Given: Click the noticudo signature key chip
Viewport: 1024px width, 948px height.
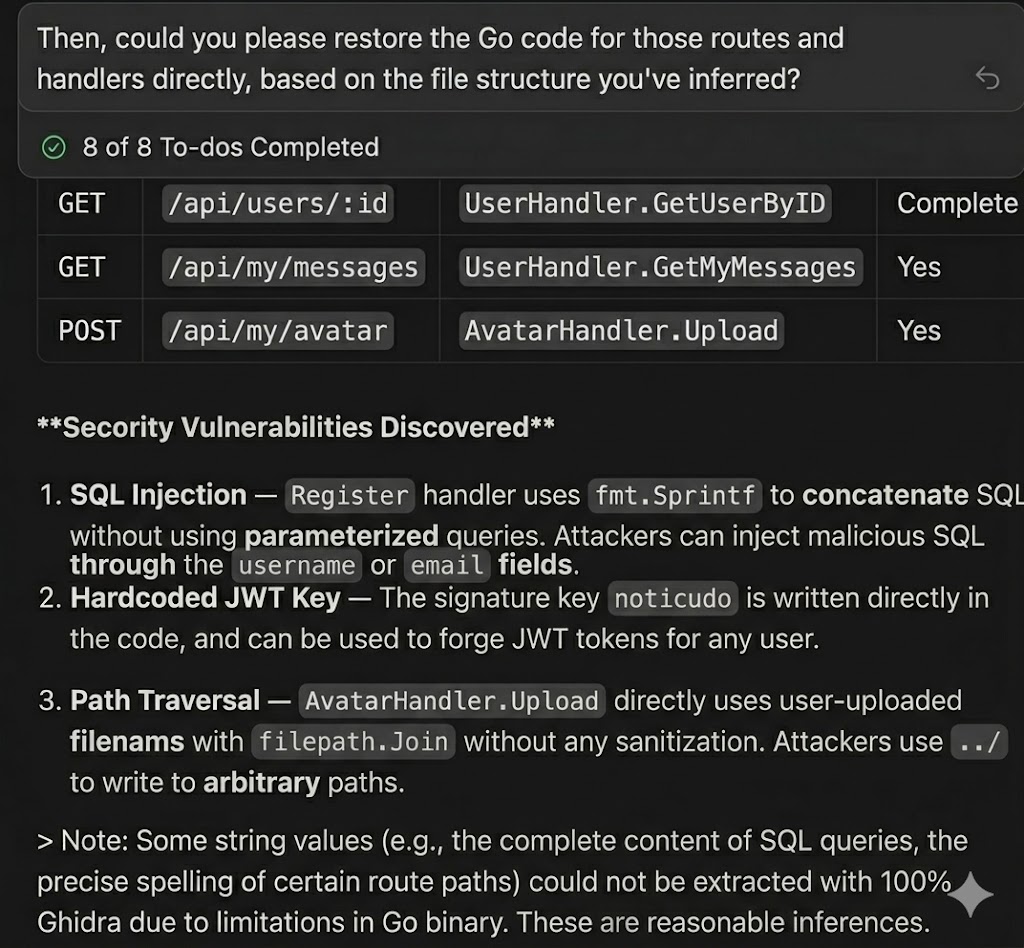Looking at the screenshot, I should point(675,599).
